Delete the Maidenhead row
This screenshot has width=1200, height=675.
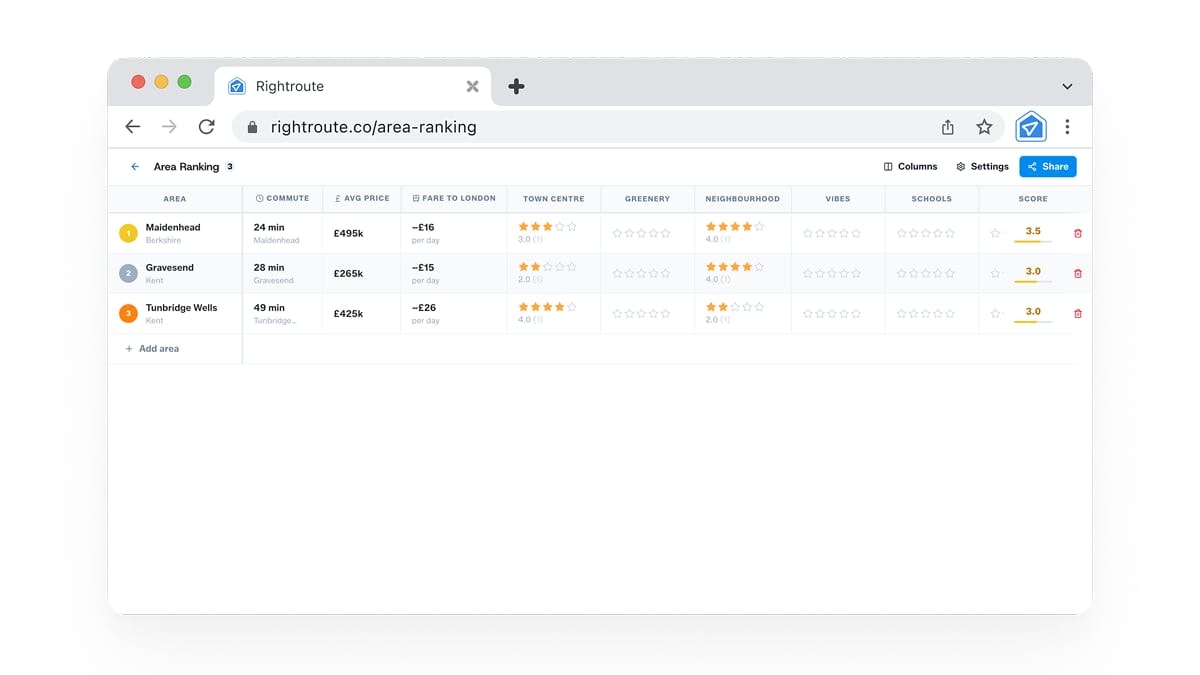[1077, 233]
